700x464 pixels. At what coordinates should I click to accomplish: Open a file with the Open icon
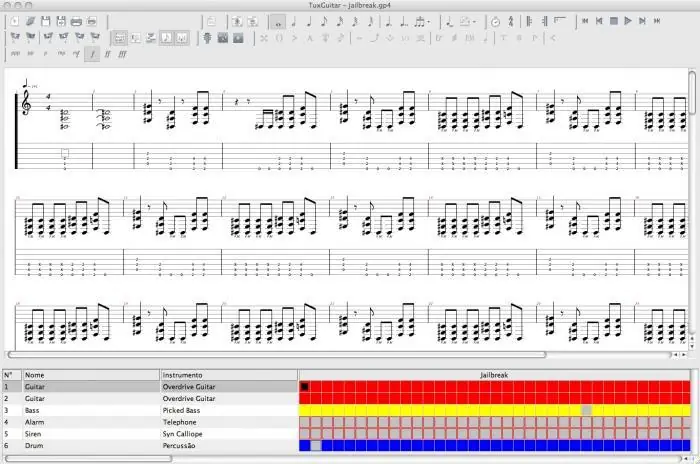pyautogui.click(x=30, y=21)
